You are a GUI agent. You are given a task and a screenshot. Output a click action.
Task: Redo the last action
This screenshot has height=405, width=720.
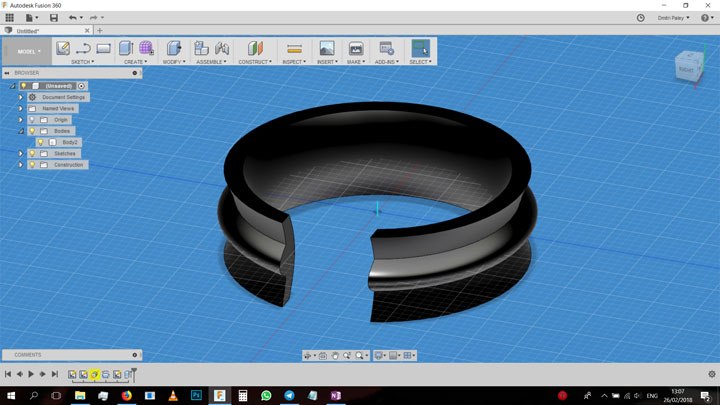[x=93, y=17]
